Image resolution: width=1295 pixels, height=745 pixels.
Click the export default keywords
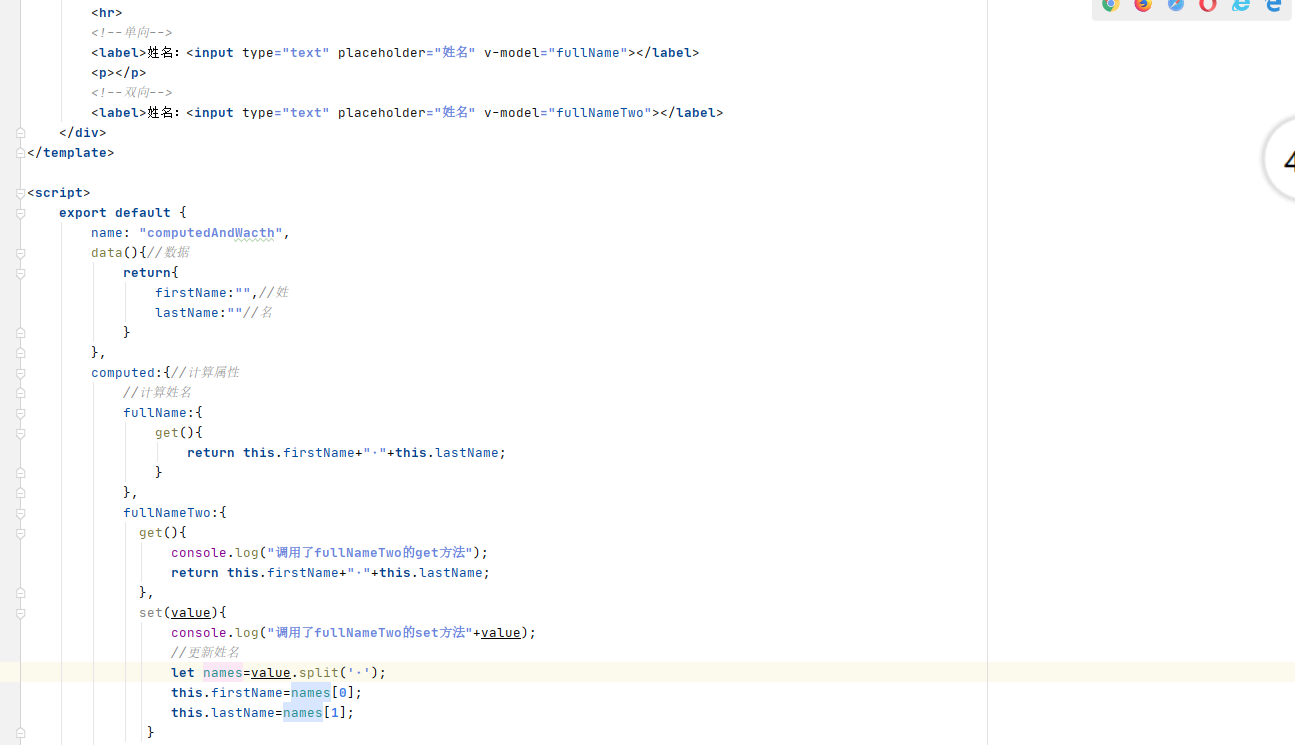click(115, 212)
